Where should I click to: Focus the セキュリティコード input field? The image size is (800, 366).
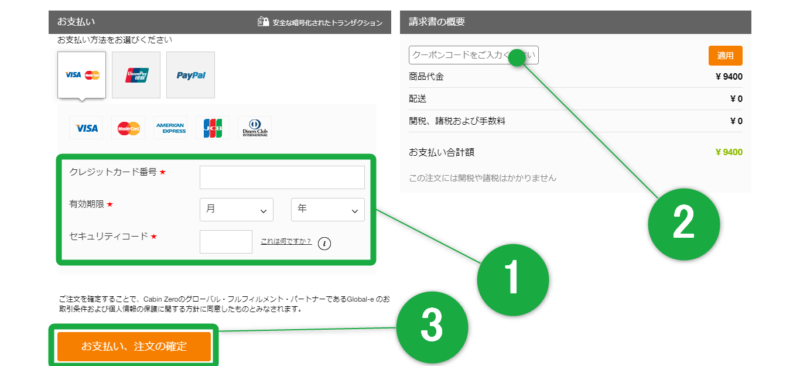coord(226,242)
